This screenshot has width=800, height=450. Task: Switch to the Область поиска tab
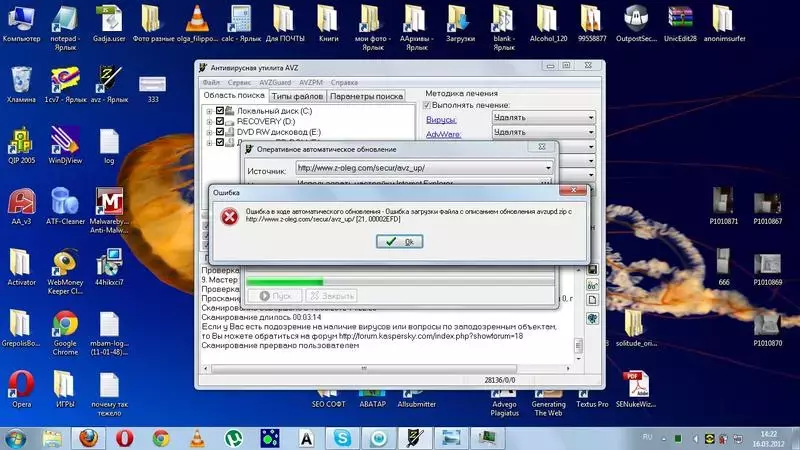coord(234,95)
